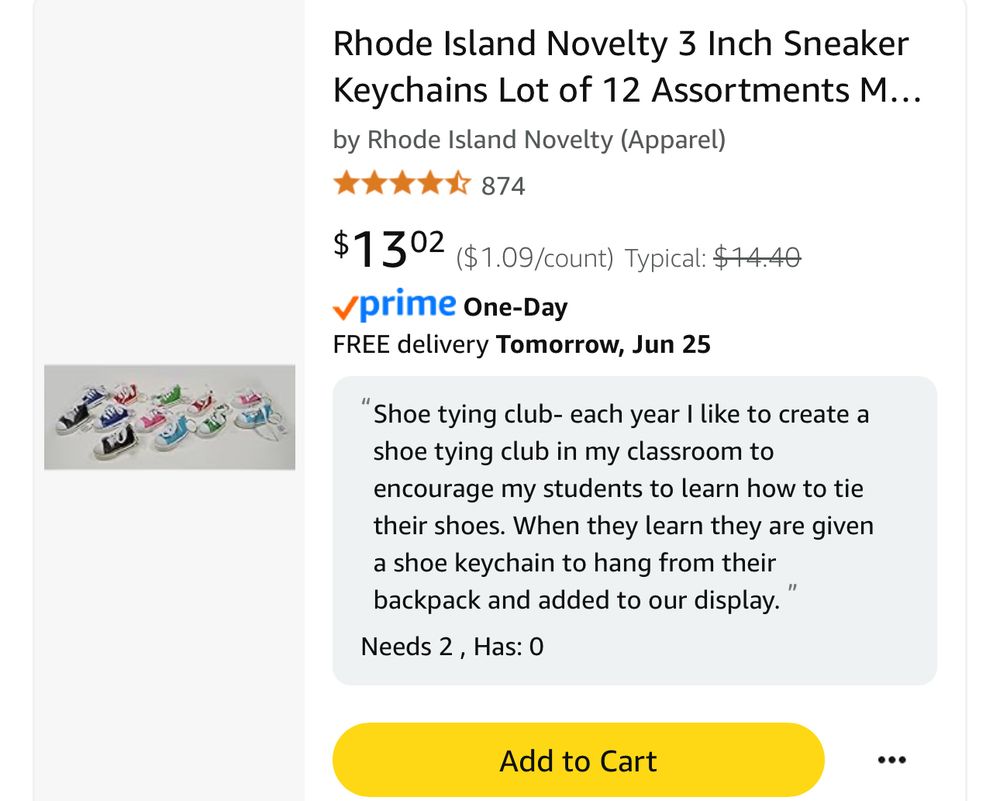Click the 'Shoe tying club' comment text
The height and width of the screenshot is (801, 1000).
620,507
